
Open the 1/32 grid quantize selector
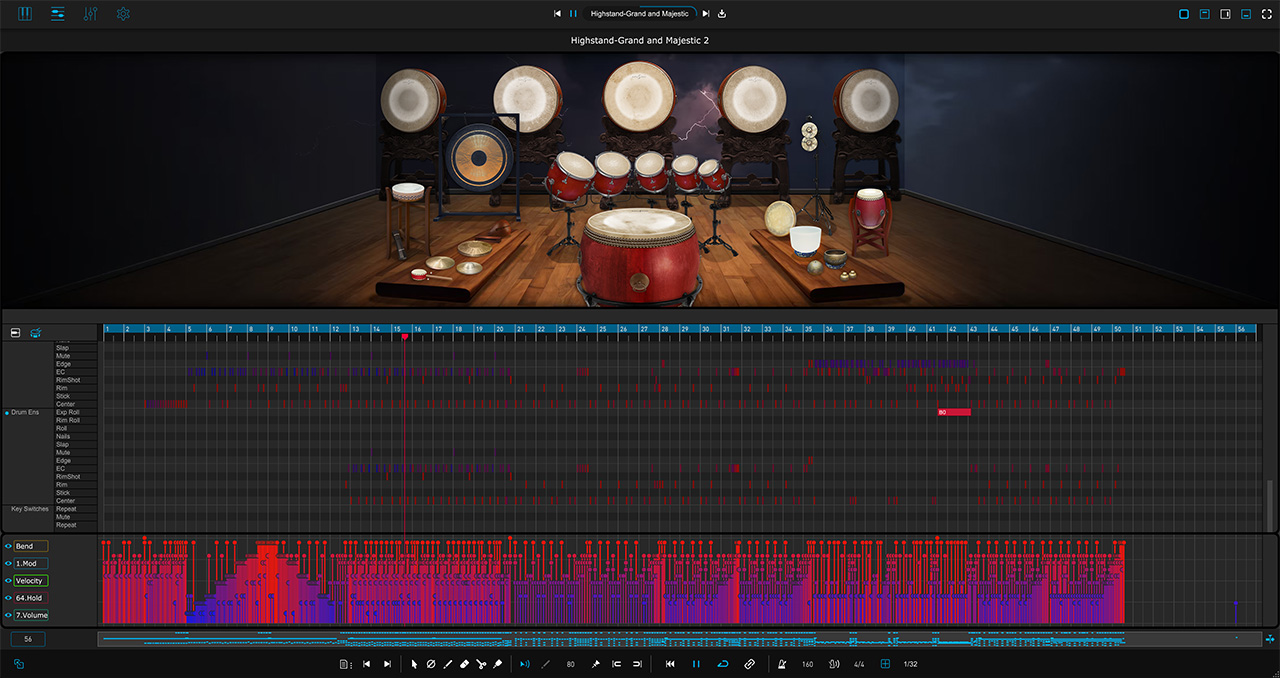tap(910, 664)
